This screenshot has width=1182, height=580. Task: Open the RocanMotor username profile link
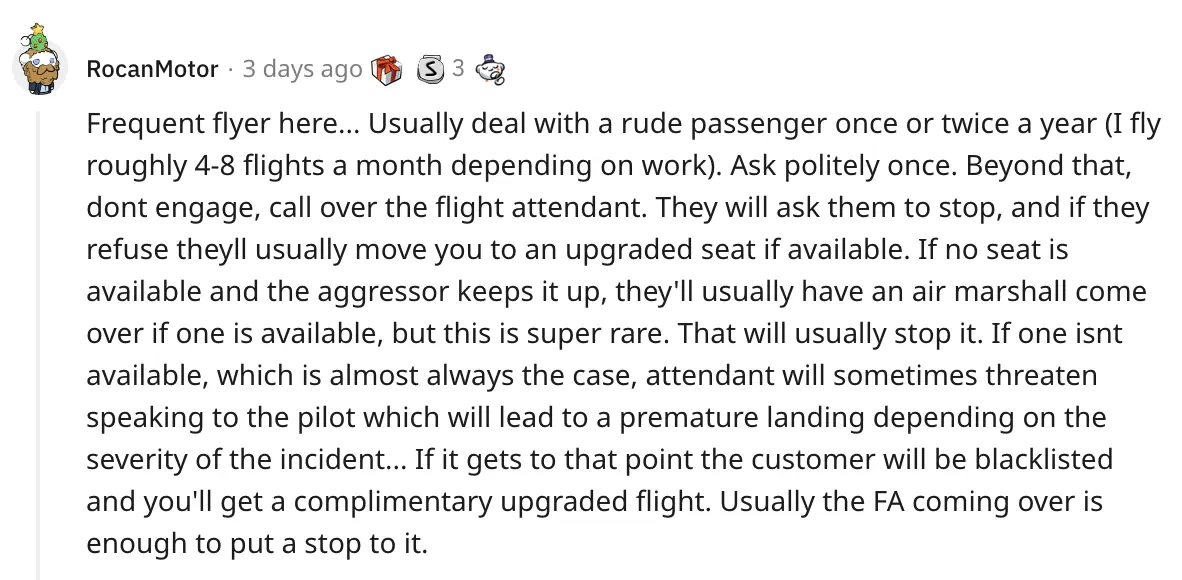pyautogui.click(x=152, y=69)
